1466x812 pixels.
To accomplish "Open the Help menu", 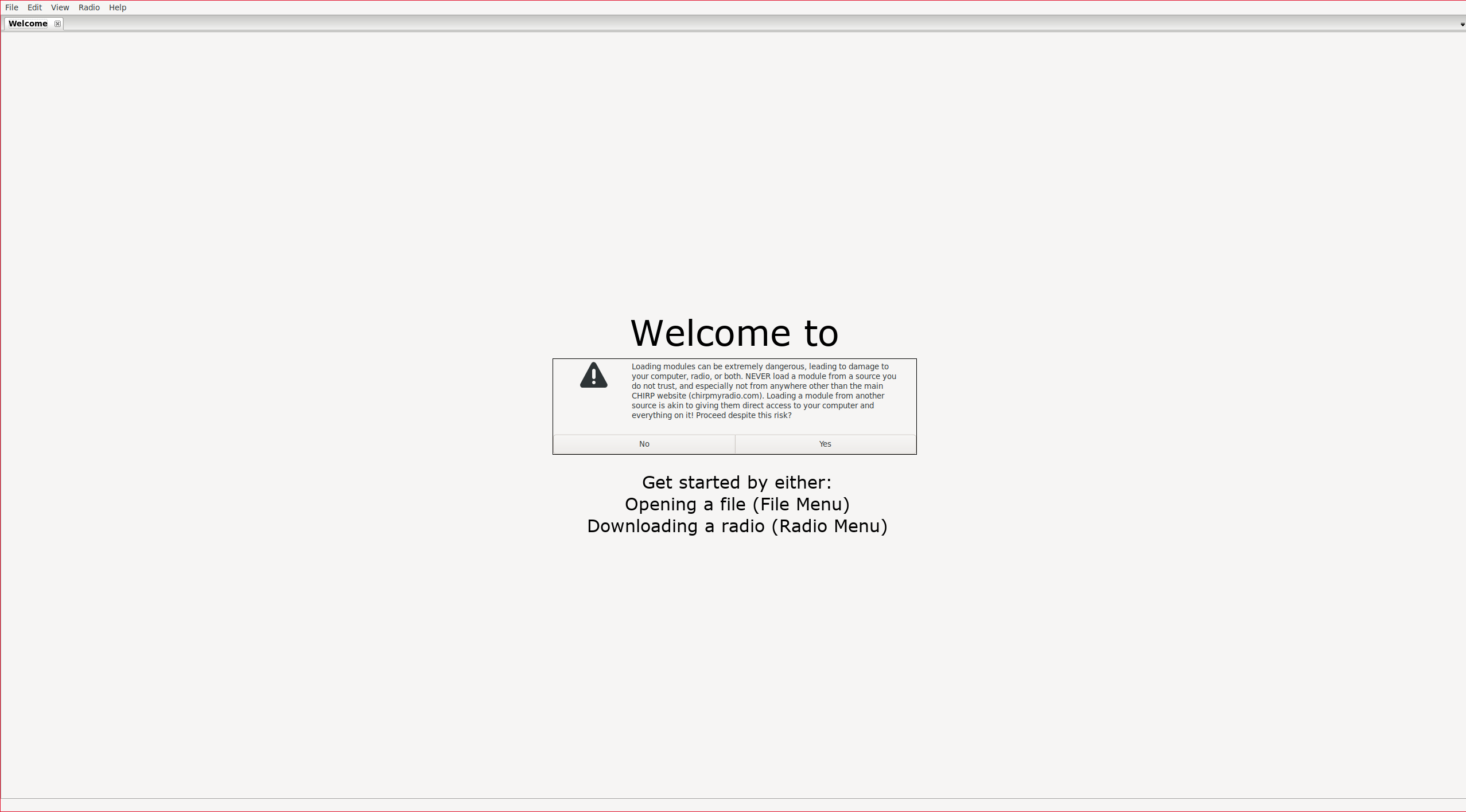I will [x=117, y=7].
